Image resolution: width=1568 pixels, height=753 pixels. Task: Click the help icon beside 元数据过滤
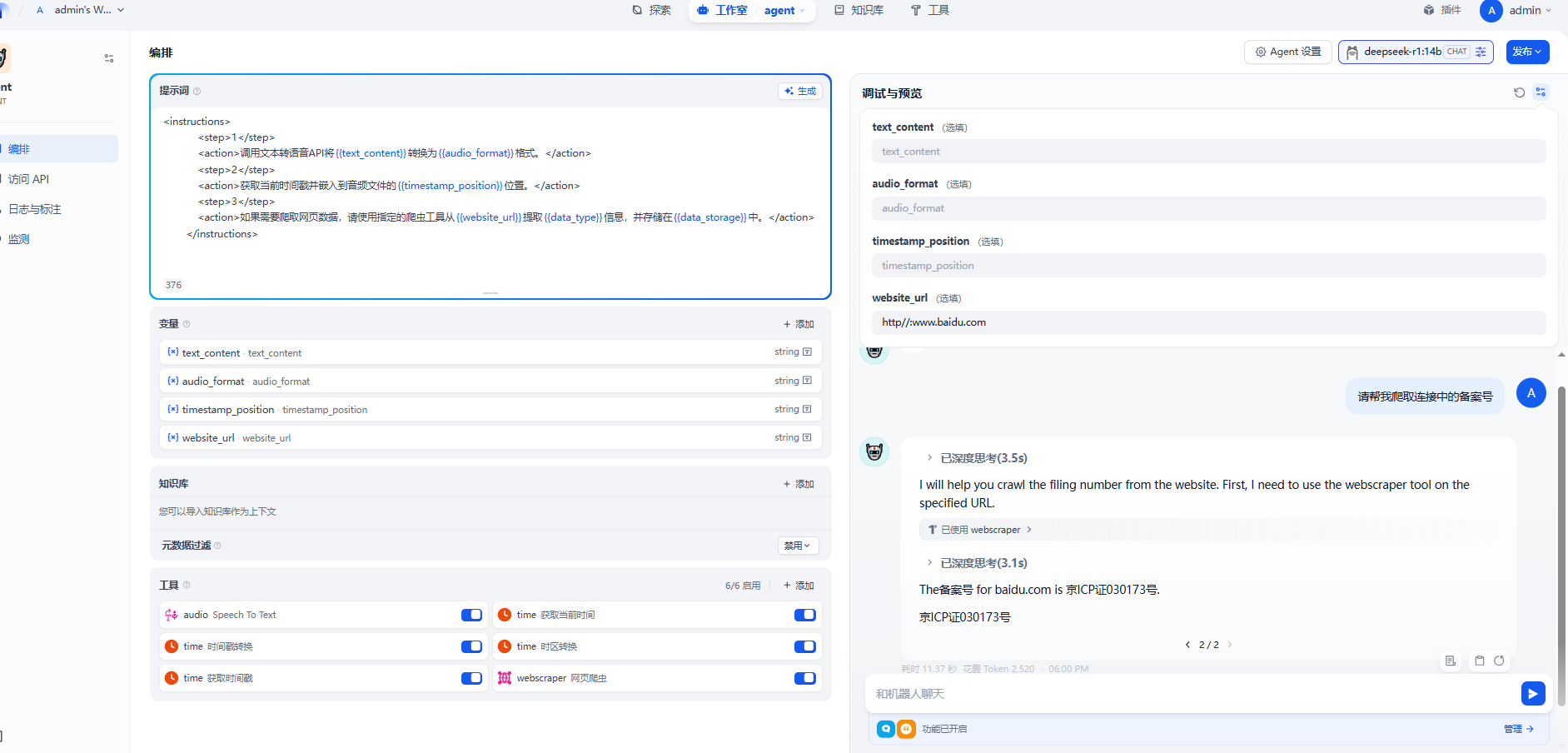point(217,546)
